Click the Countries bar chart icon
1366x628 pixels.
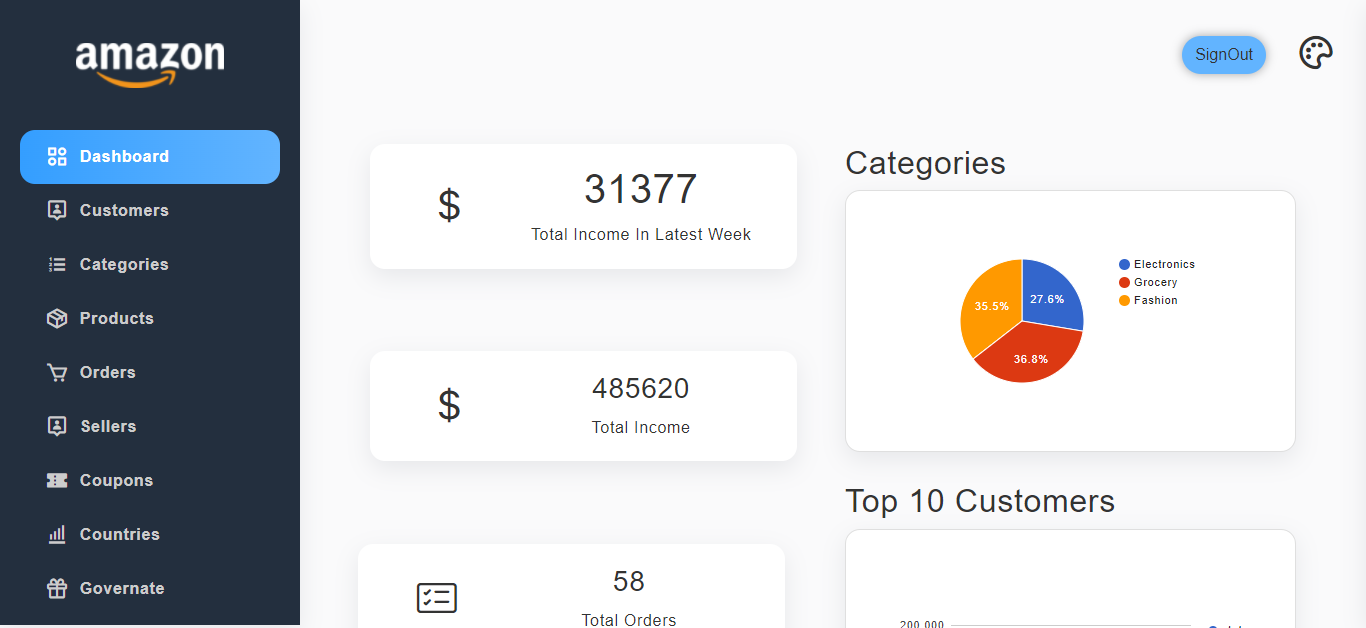(57, 535)
